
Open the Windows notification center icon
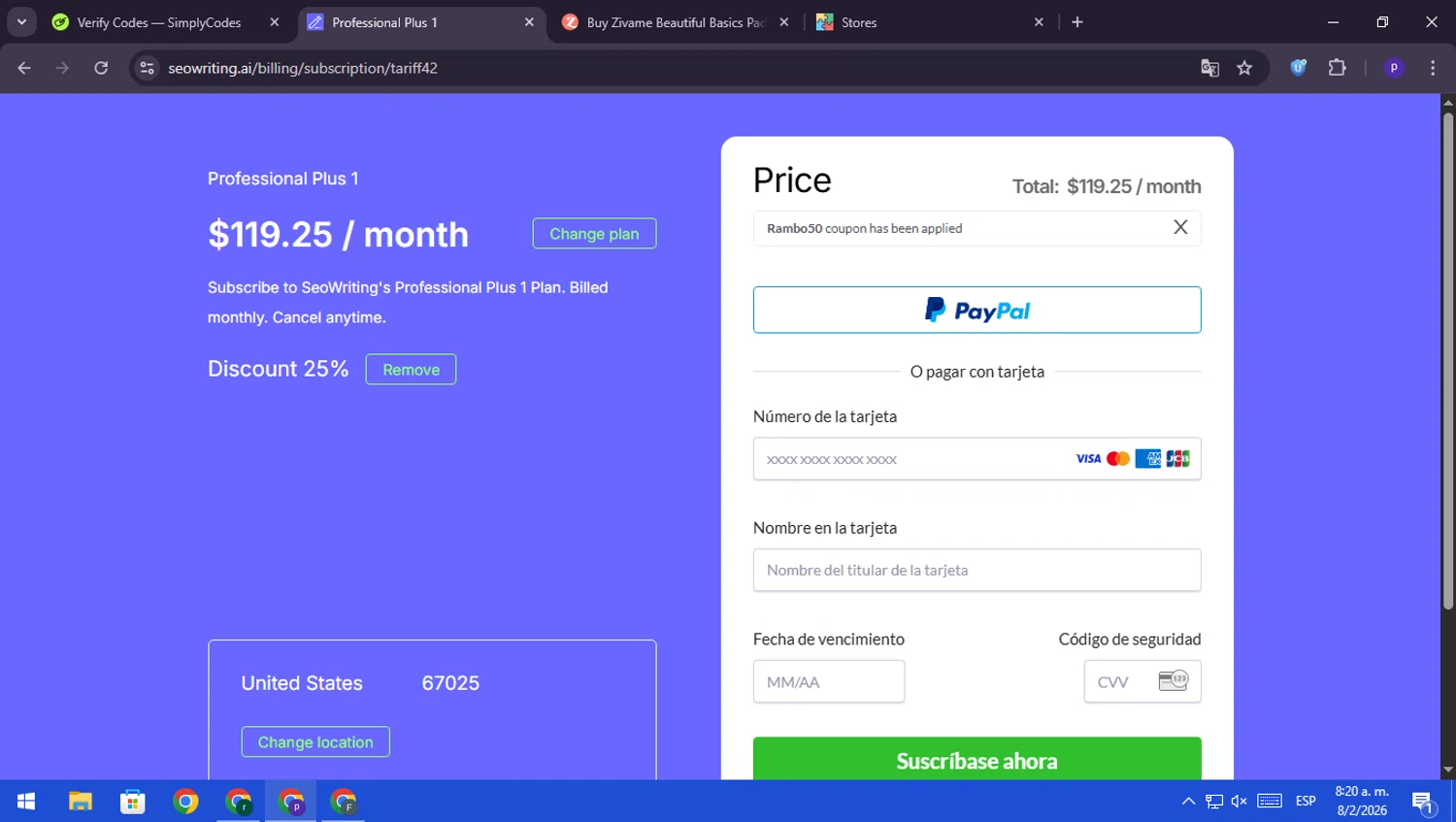click(x=1424, y=802)
